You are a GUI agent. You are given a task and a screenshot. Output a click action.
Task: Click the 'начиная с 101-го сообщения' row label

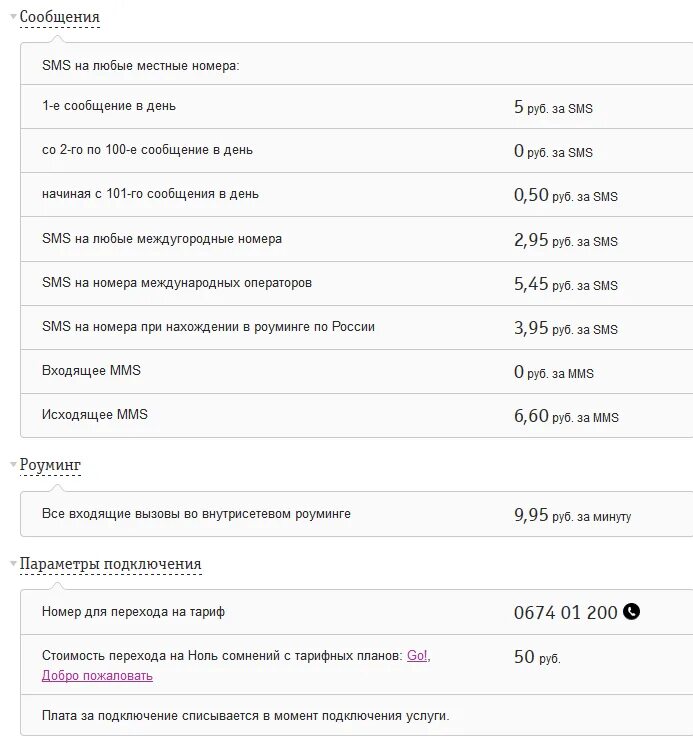150,194
